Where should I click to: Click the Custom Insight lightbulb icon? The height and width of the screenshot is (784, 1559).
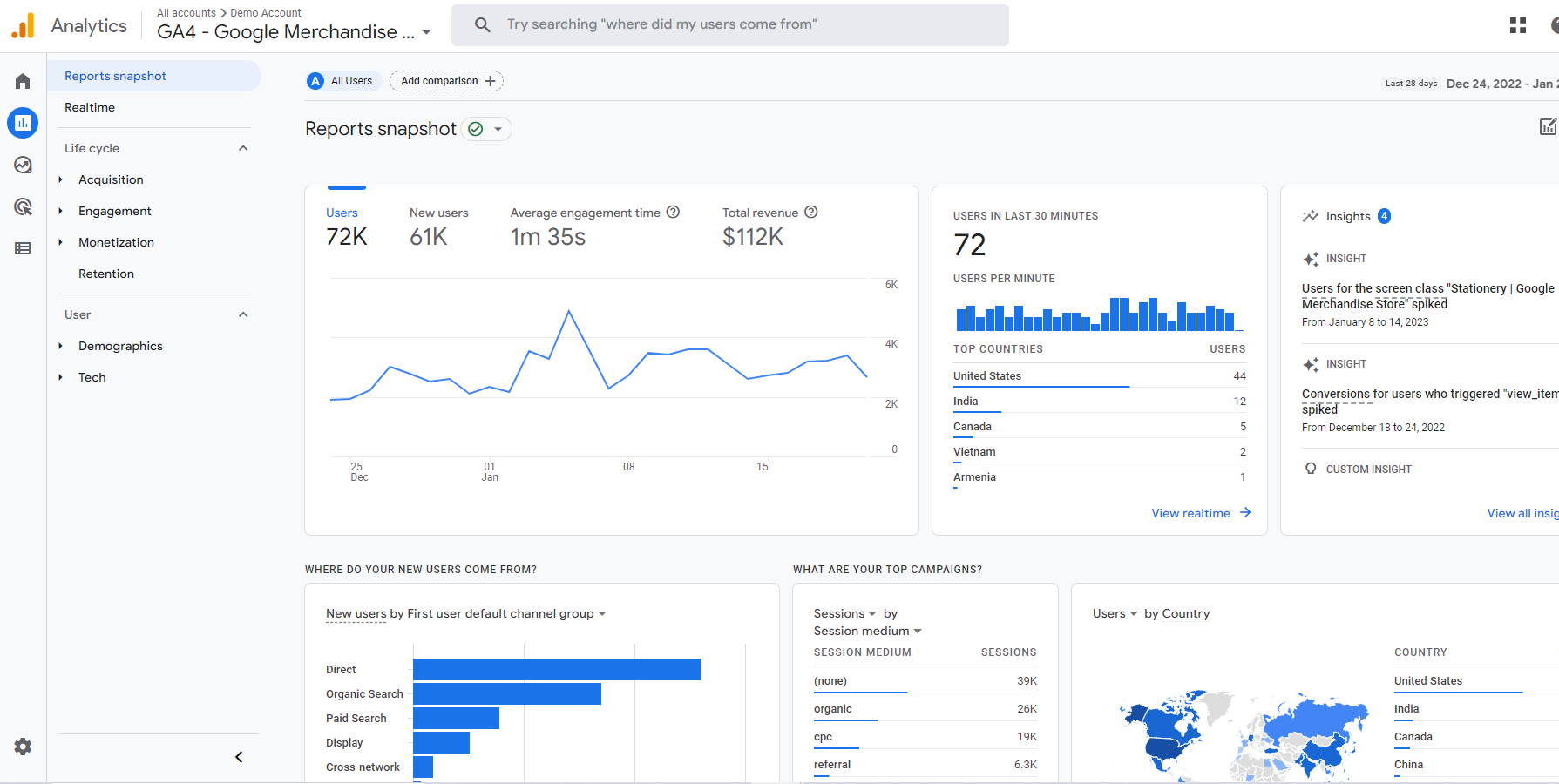[1311, 469]
